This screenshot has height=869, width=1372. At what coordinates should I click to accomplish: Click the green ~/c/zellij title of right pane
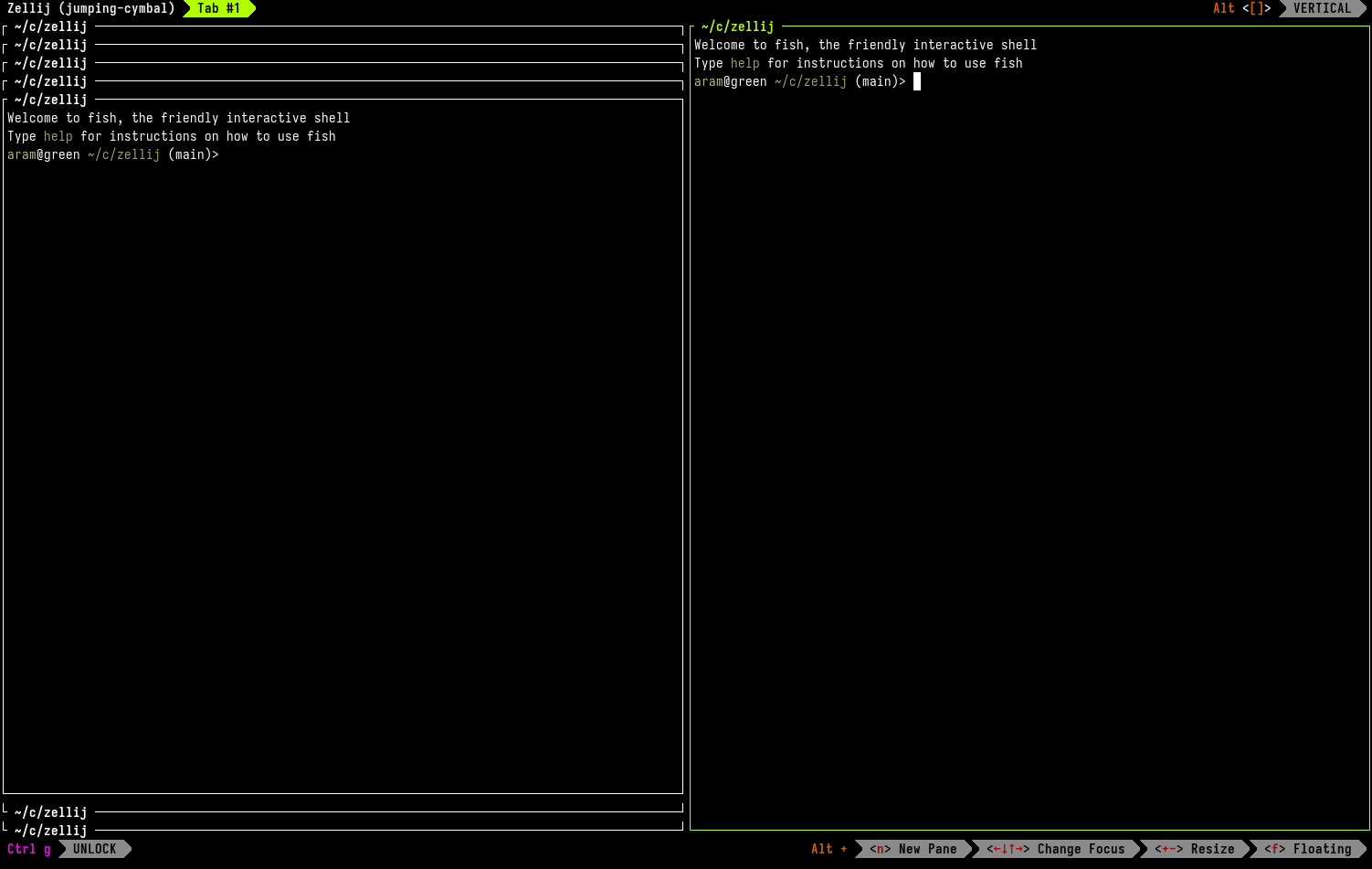tap(738, 26)
